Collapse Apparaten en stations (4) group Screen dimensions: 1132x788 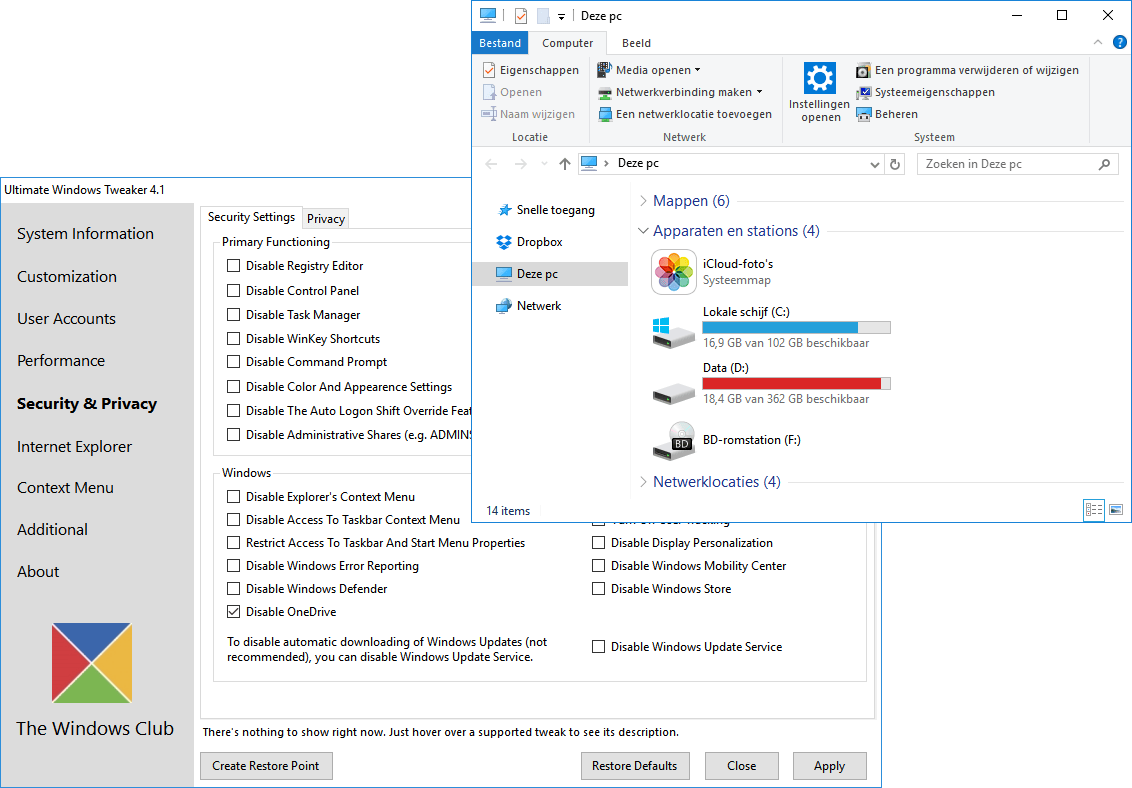click(643, 231)
